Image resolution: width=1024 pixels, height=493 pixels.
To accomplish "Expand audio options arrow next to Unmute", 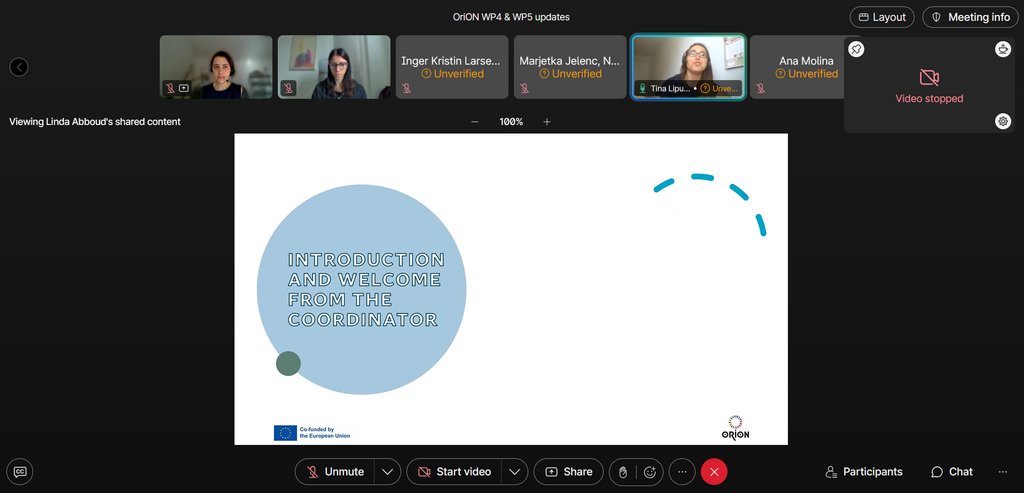I will (x=388, y=472).
